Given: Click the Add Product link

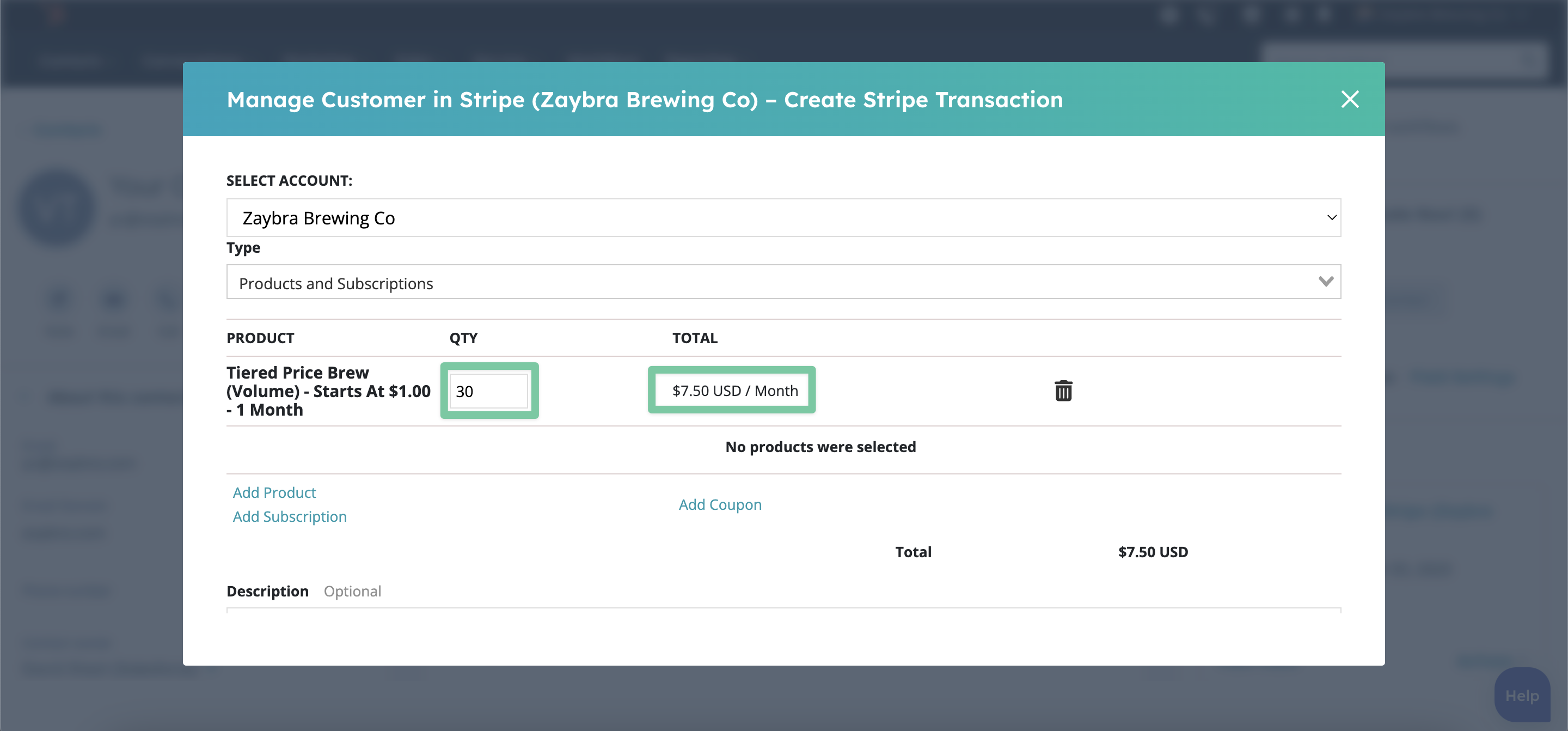Looking at the screenshot, I should pos(274,492).
